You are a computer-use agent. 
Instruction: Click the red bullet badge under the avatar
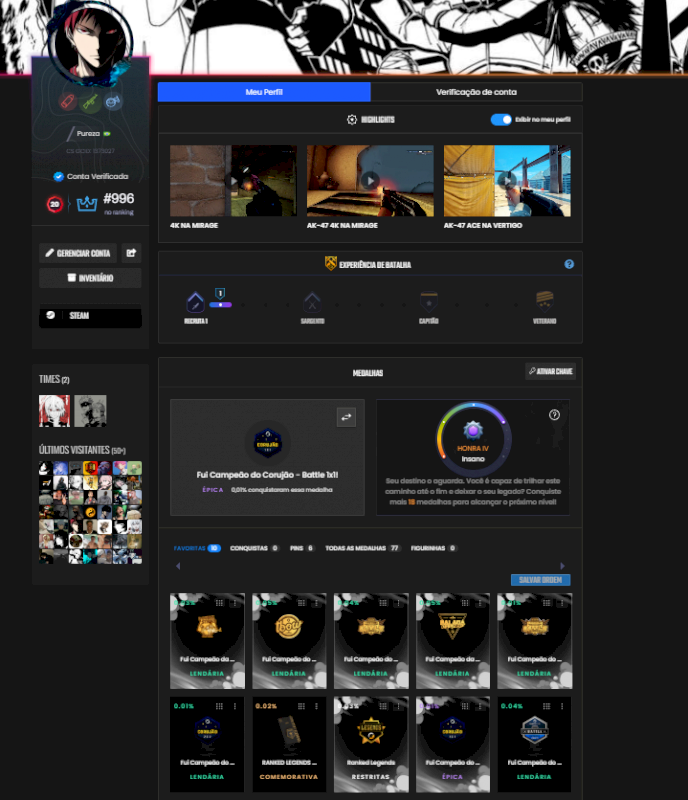[67, 102]
